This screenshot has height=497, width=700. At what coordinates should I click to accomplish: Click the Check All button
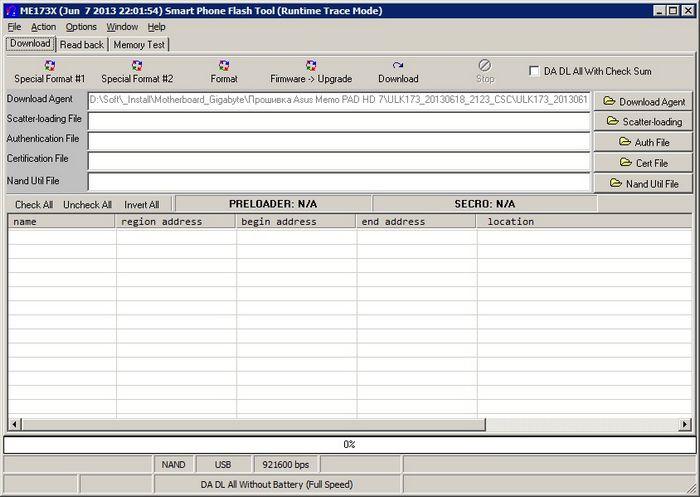(34, 204)
